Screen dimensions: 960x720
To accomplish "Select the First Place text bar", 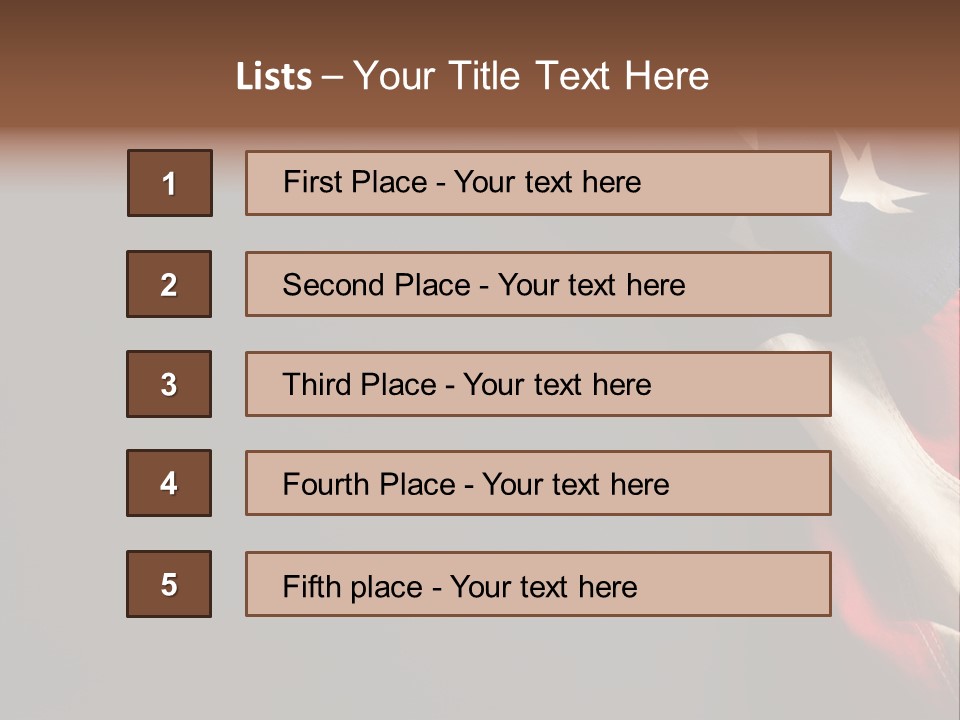I will tap(538, 183).
